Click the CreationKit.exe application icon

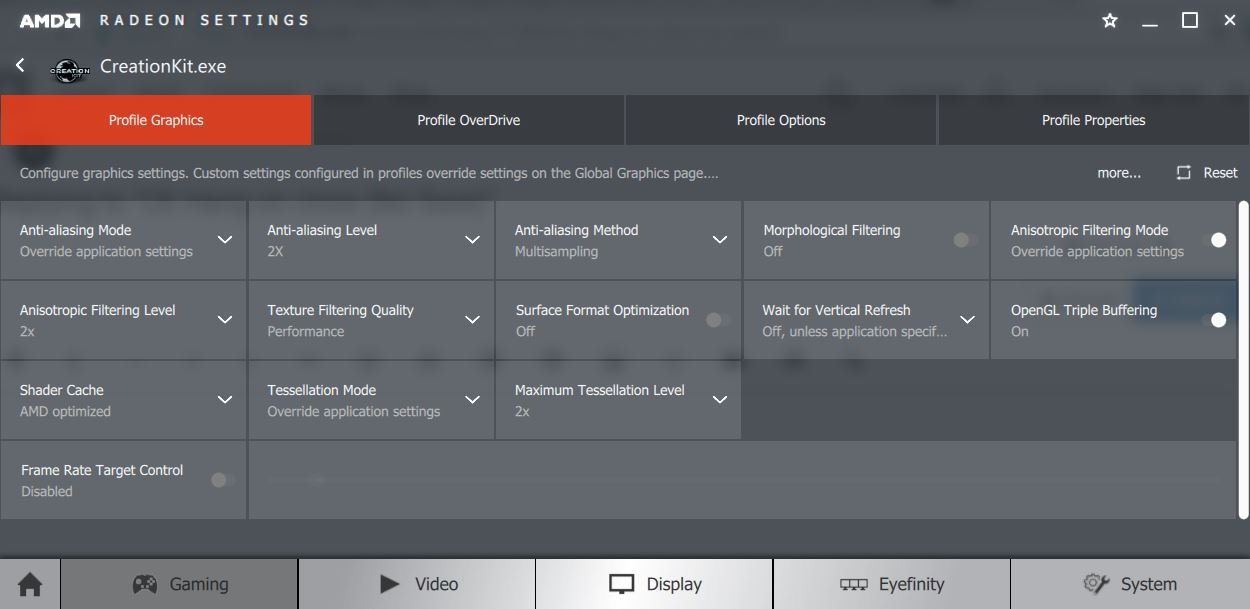click(70, 69)
